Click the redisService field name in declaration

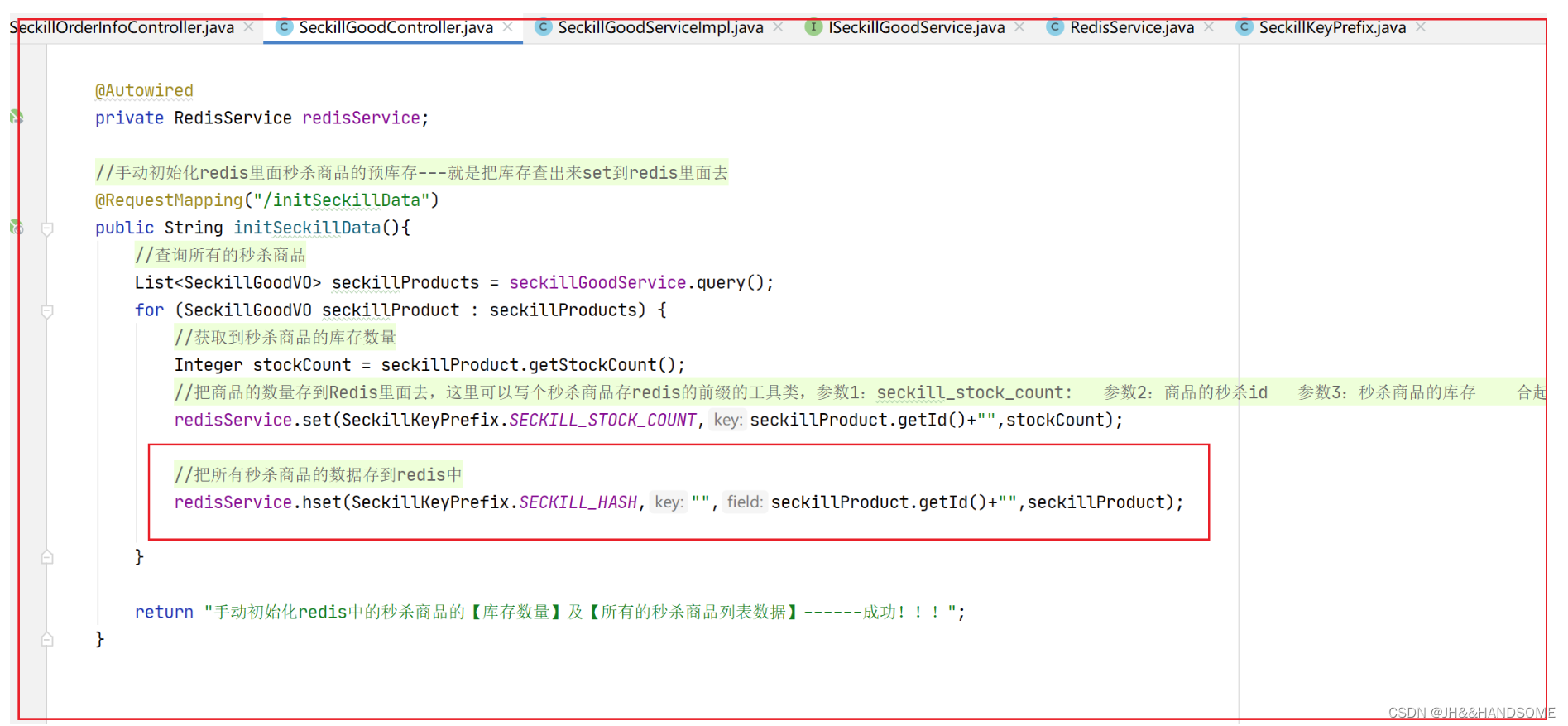point(362,118)
